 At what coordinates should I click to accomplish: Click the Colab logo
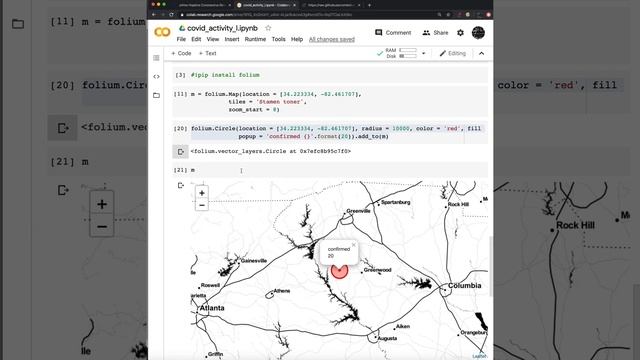162,32
